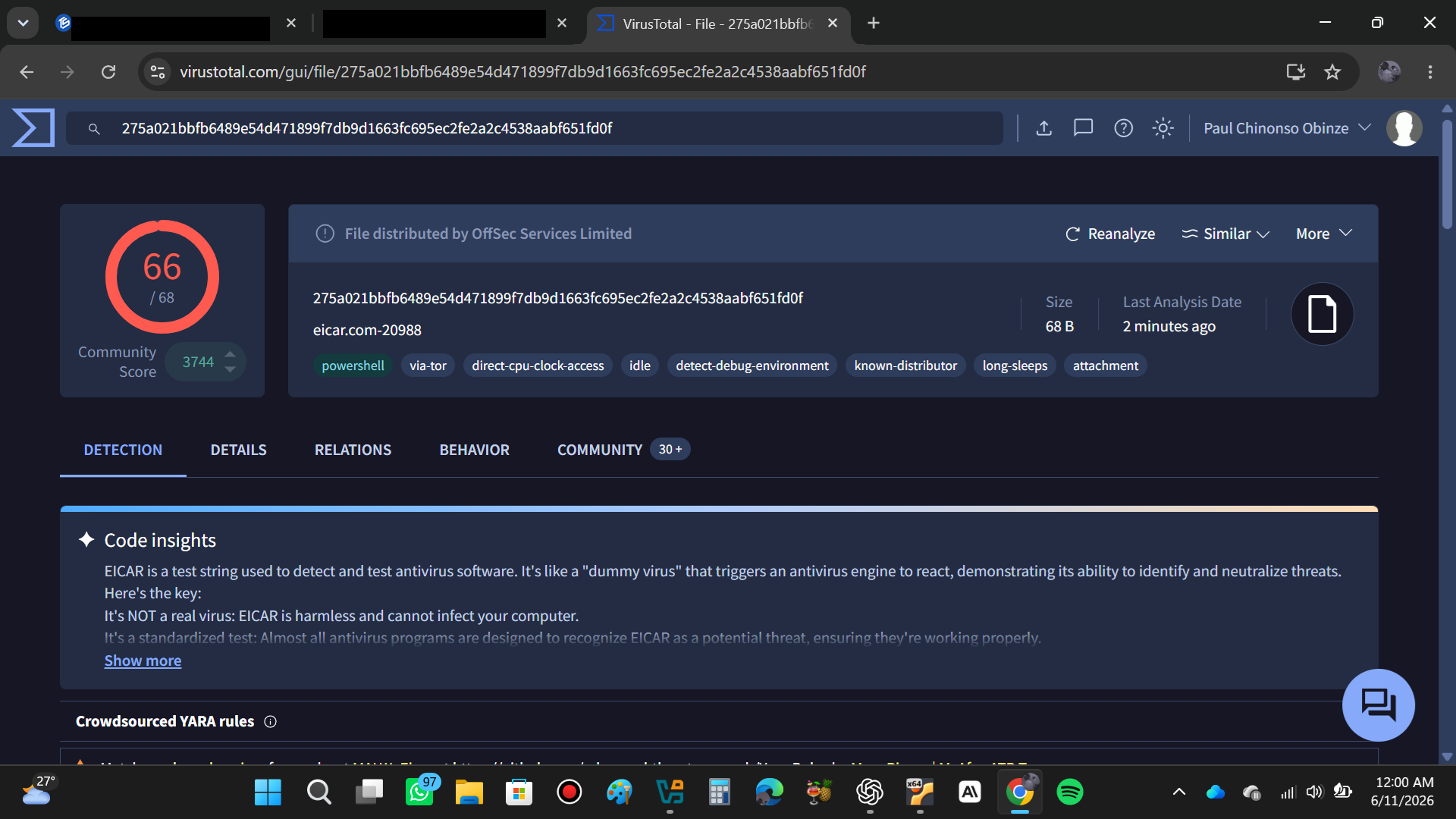The width and height of the screenshot is (1456, 819).
Task: Switch to the DETAILS tab
Action: pos(238,450)
